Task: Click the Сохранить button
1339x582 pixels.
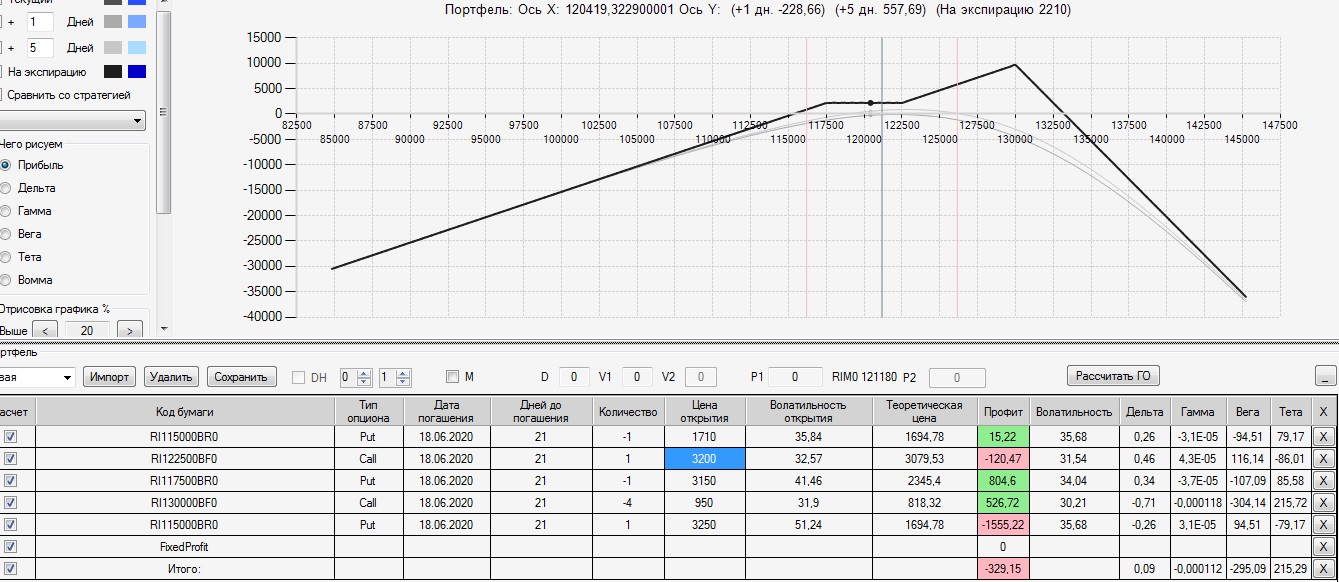Action: [x=241, y=377]
